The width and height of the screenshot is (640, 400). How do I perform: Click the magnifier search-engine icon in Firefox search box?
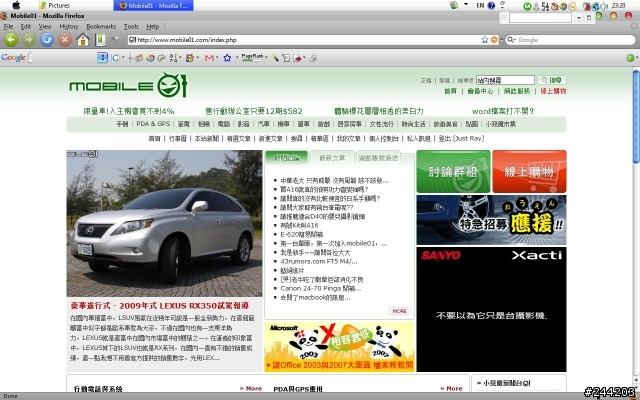(x=511, y=40)
